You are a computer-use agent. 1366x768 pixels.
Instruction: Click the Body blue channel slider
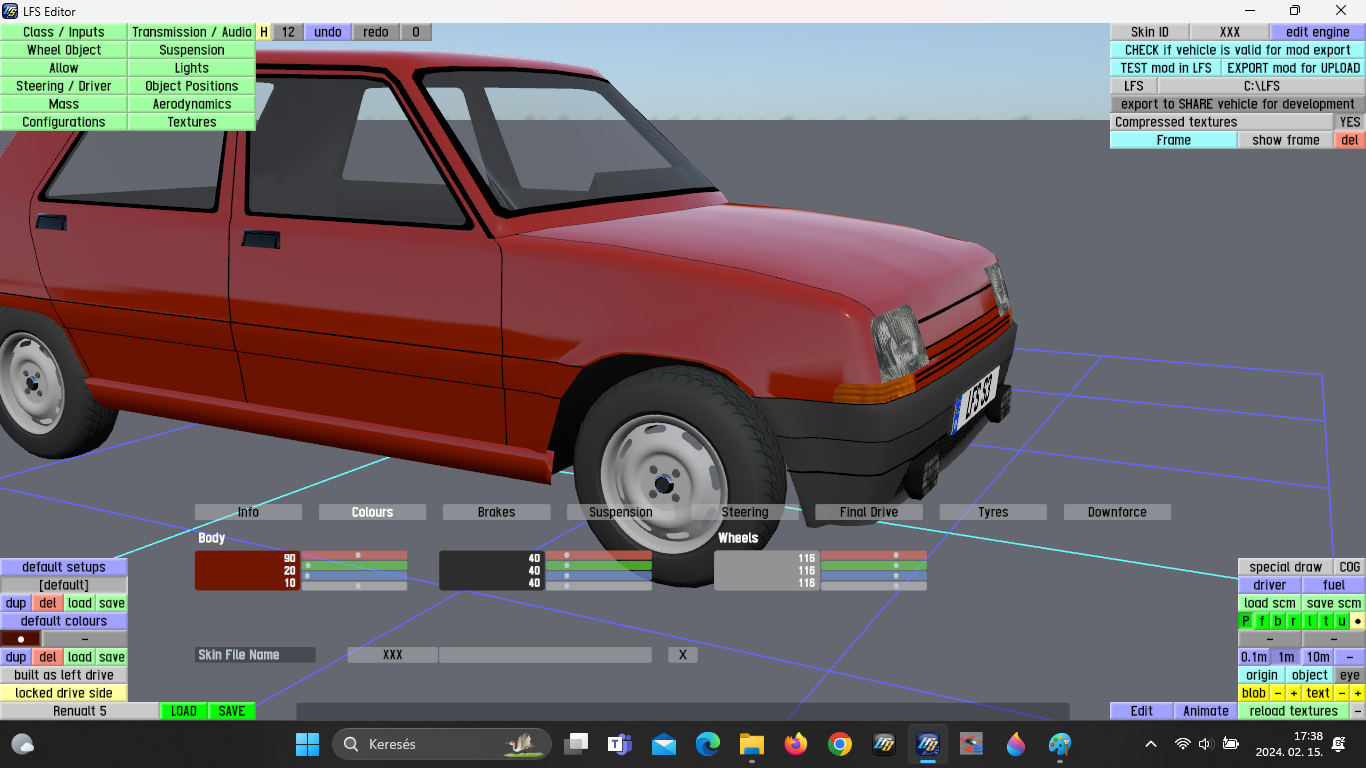pyautogui.click(x=355, y=576)
